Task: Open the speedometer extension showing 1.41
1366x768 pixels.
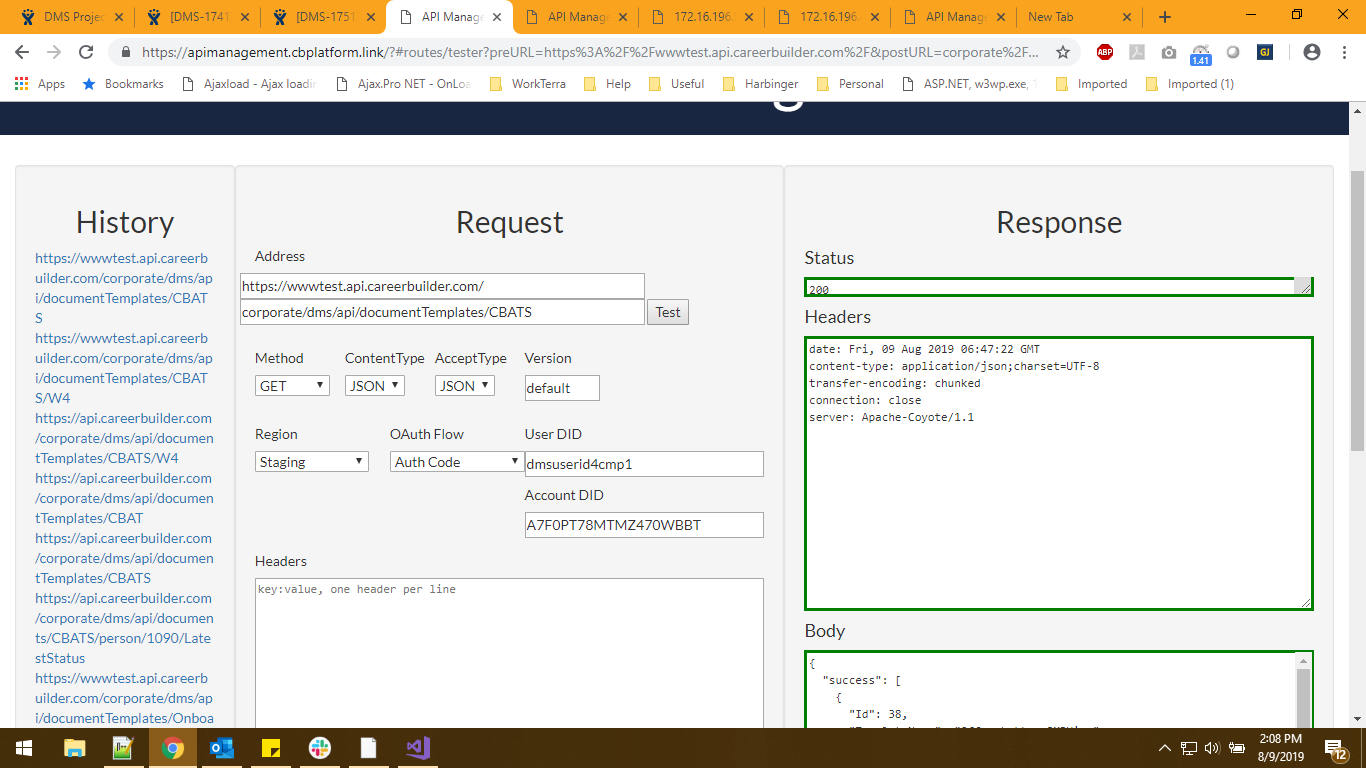Action: point(1201,54)
